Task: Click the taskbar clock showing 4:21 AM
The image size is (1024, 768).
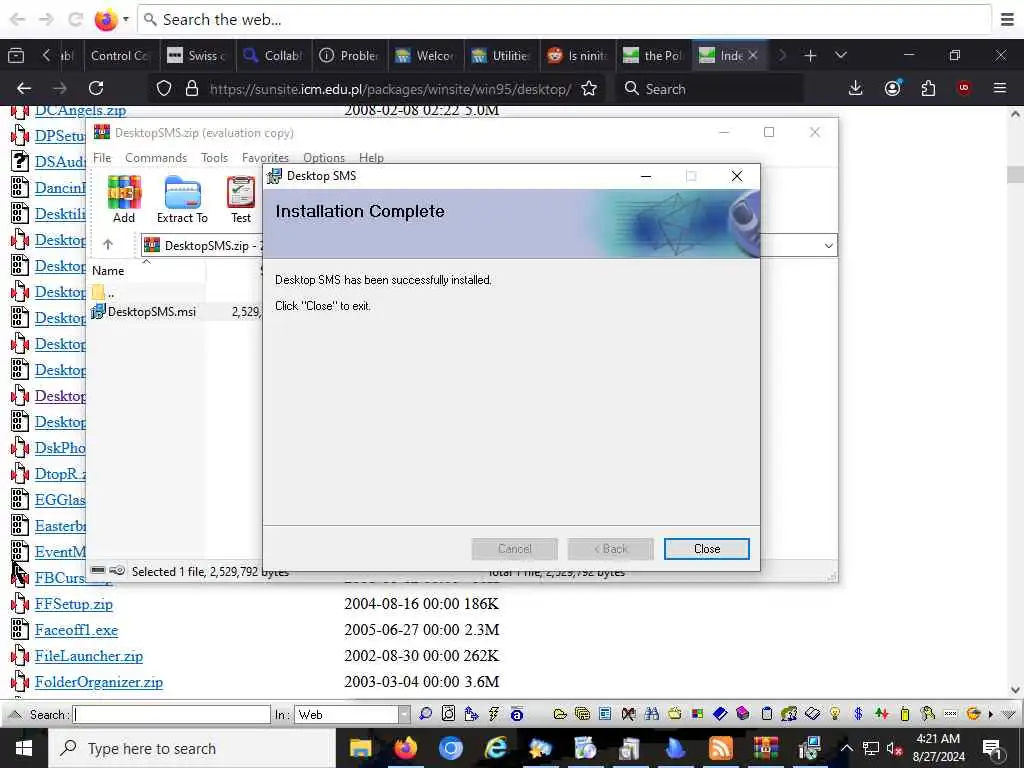Action: (x=938, y=748)
